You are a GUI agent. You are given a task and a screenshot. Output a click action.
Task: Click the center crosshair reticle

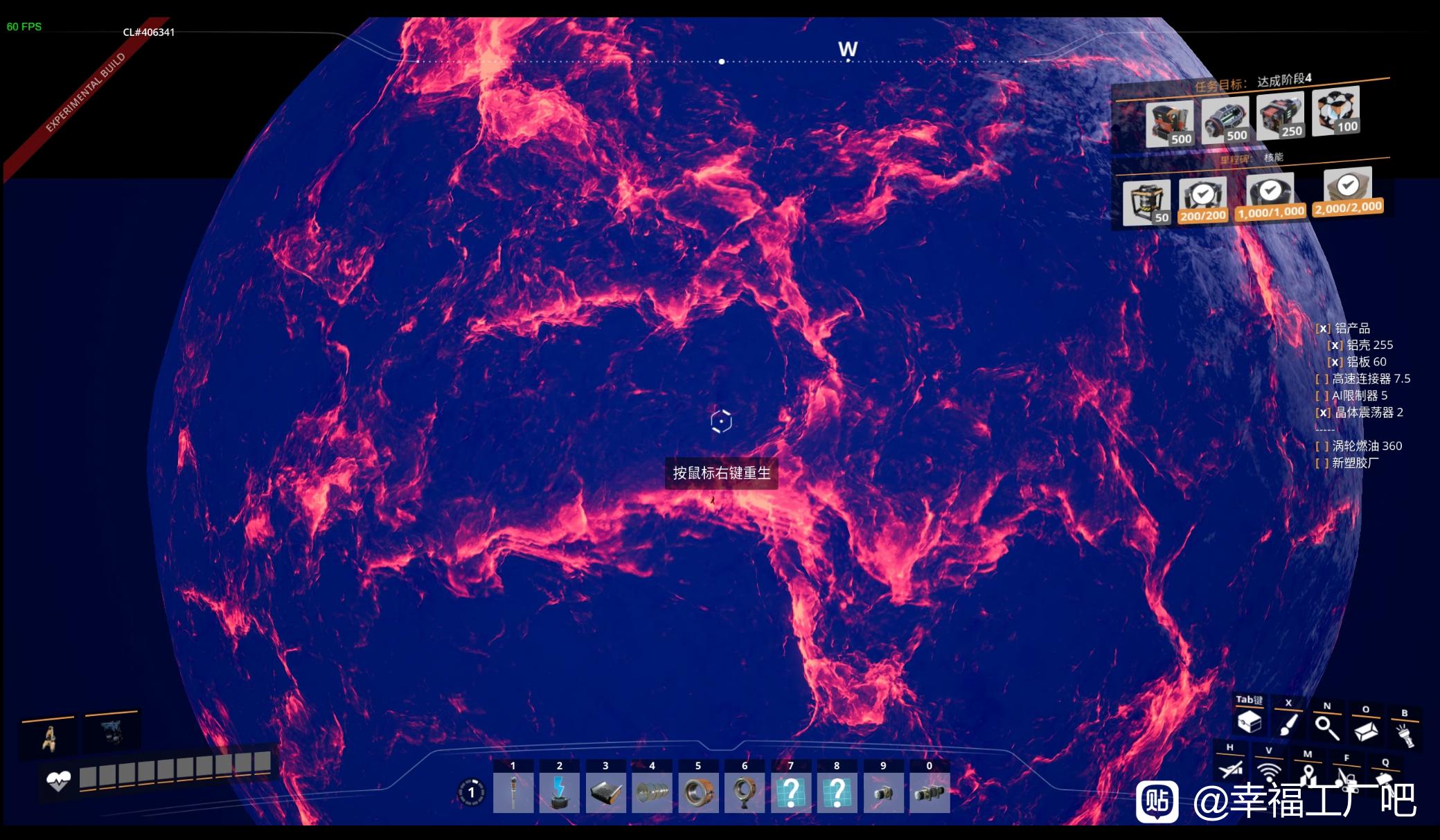click(x=721, y=421)
